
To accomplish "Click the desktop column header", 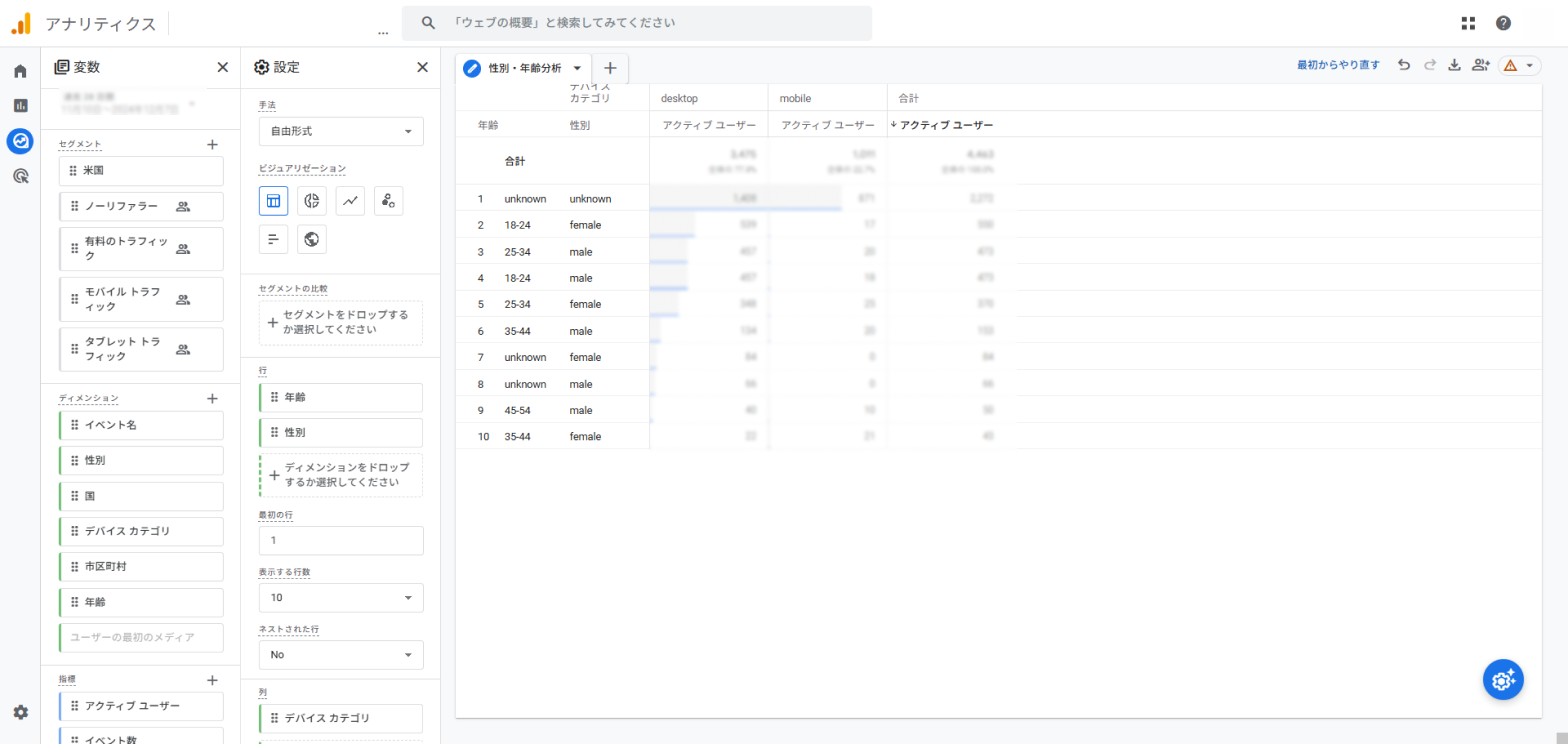I will [679, 99].
